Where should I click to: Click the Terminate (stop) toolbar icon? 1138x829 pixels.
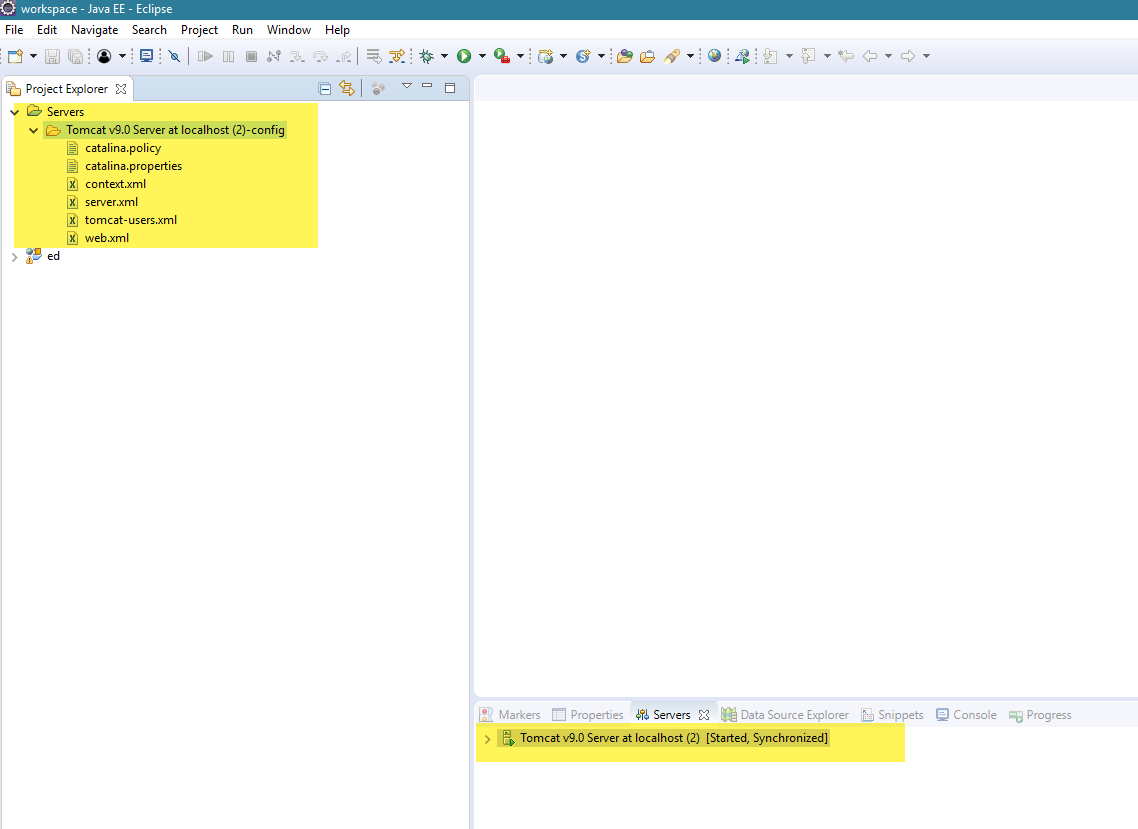(251, 56)
